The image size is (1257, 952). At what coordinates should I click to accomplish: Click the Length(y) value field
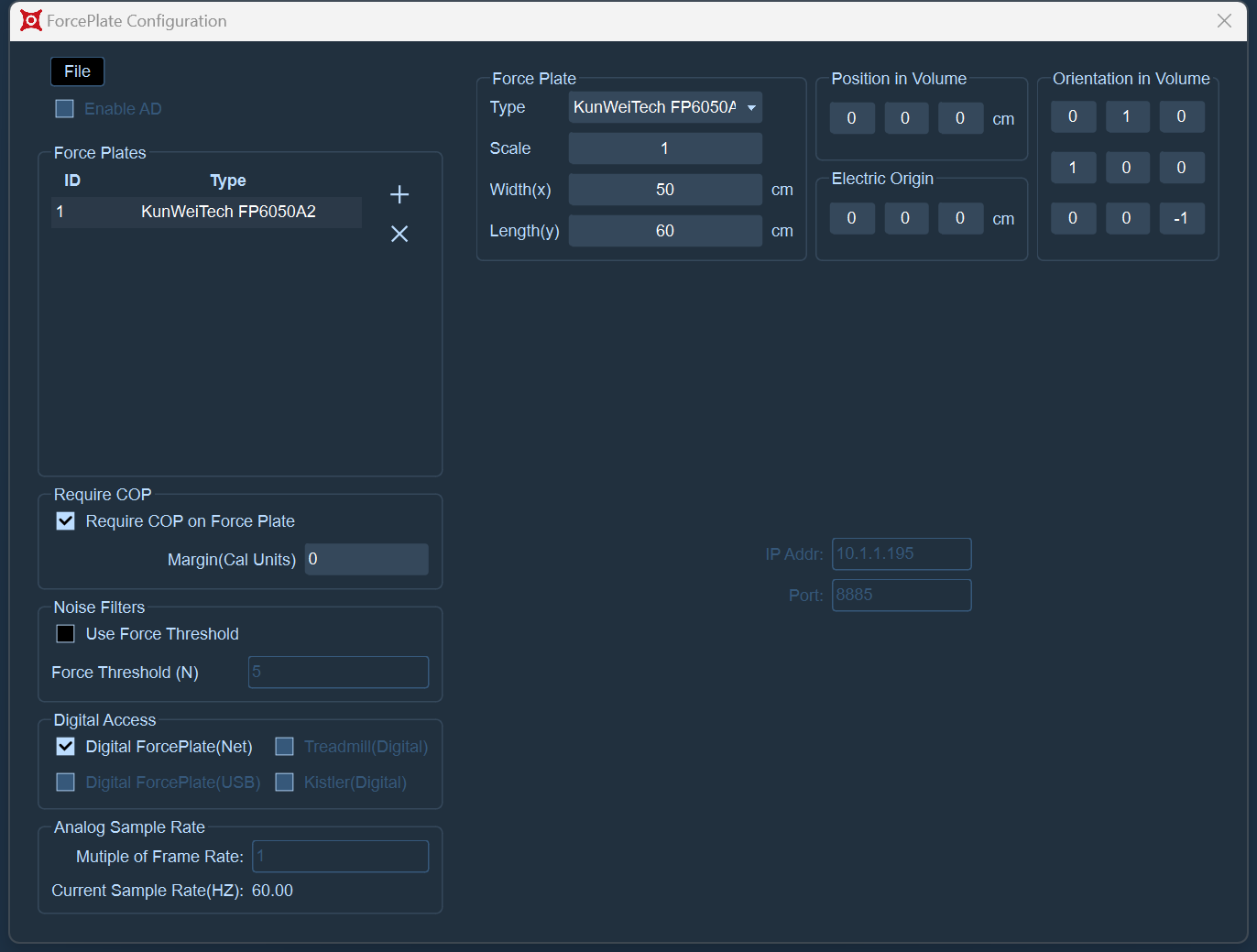tap(665, 231)
